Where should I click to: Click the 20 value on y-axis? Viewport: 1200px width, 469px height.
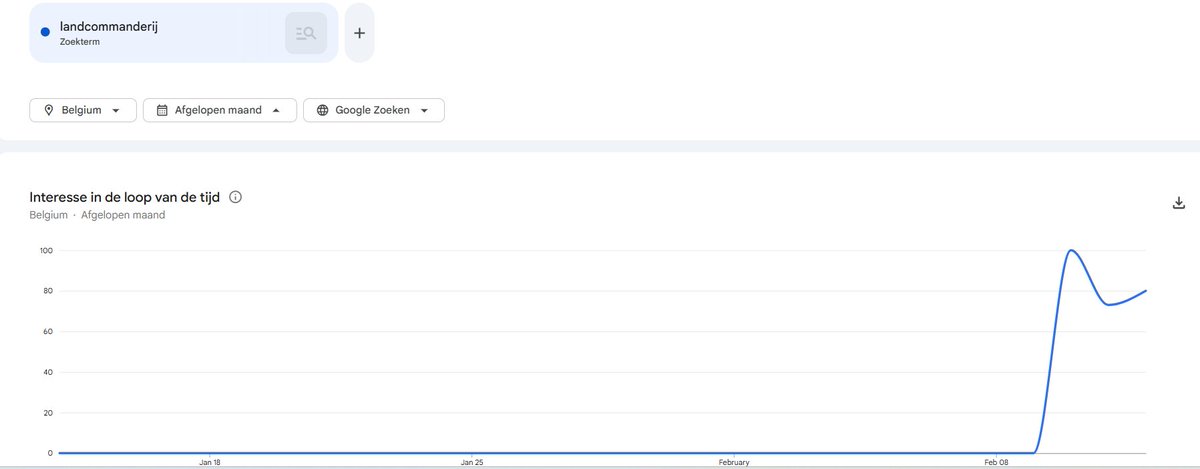click(48, 413)
